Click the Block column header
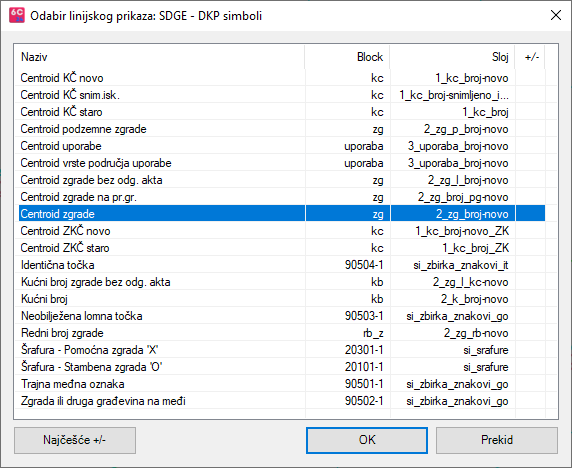 tap(347, 57)
